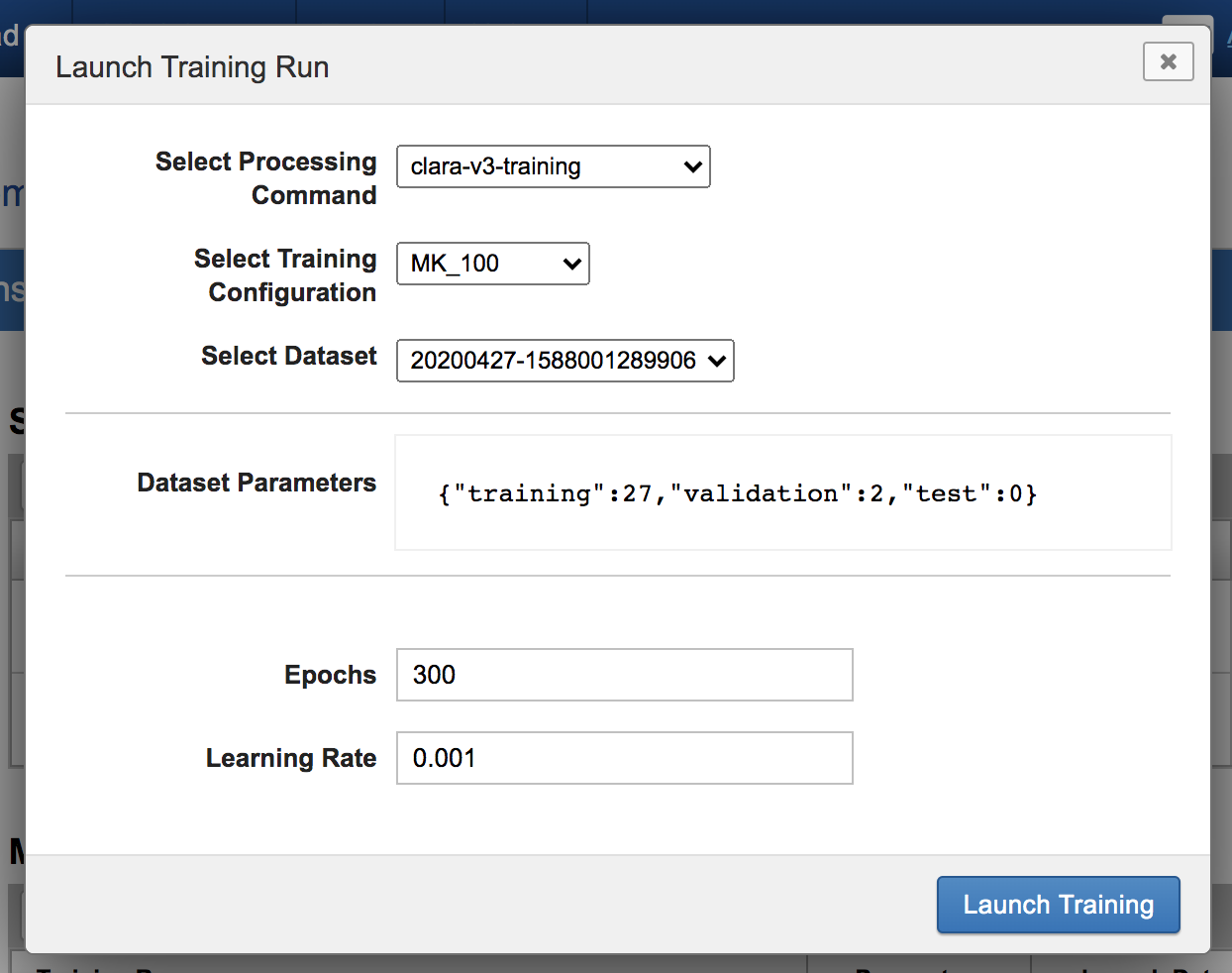Click the empty dialog footer left of Launch Training
Viewport: 1232px width, 973px height.
click(475, 905)
